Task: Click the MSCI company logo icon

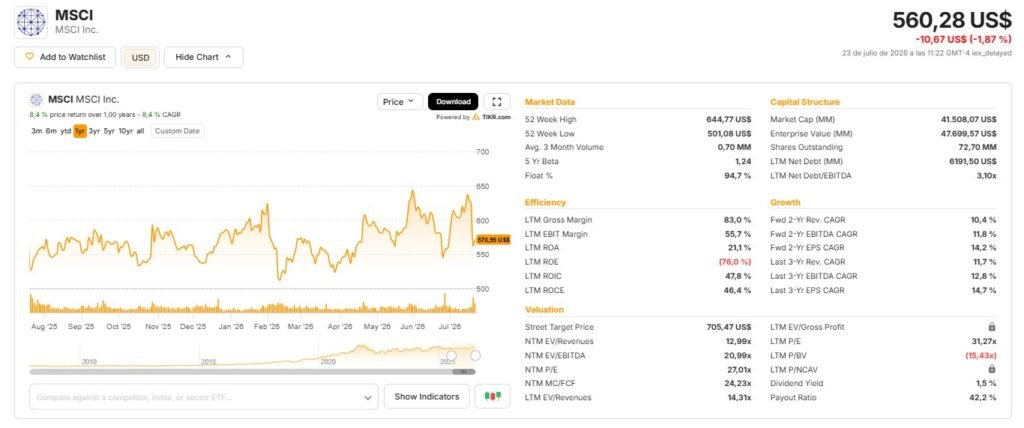Action: click(x=31, y=22)
